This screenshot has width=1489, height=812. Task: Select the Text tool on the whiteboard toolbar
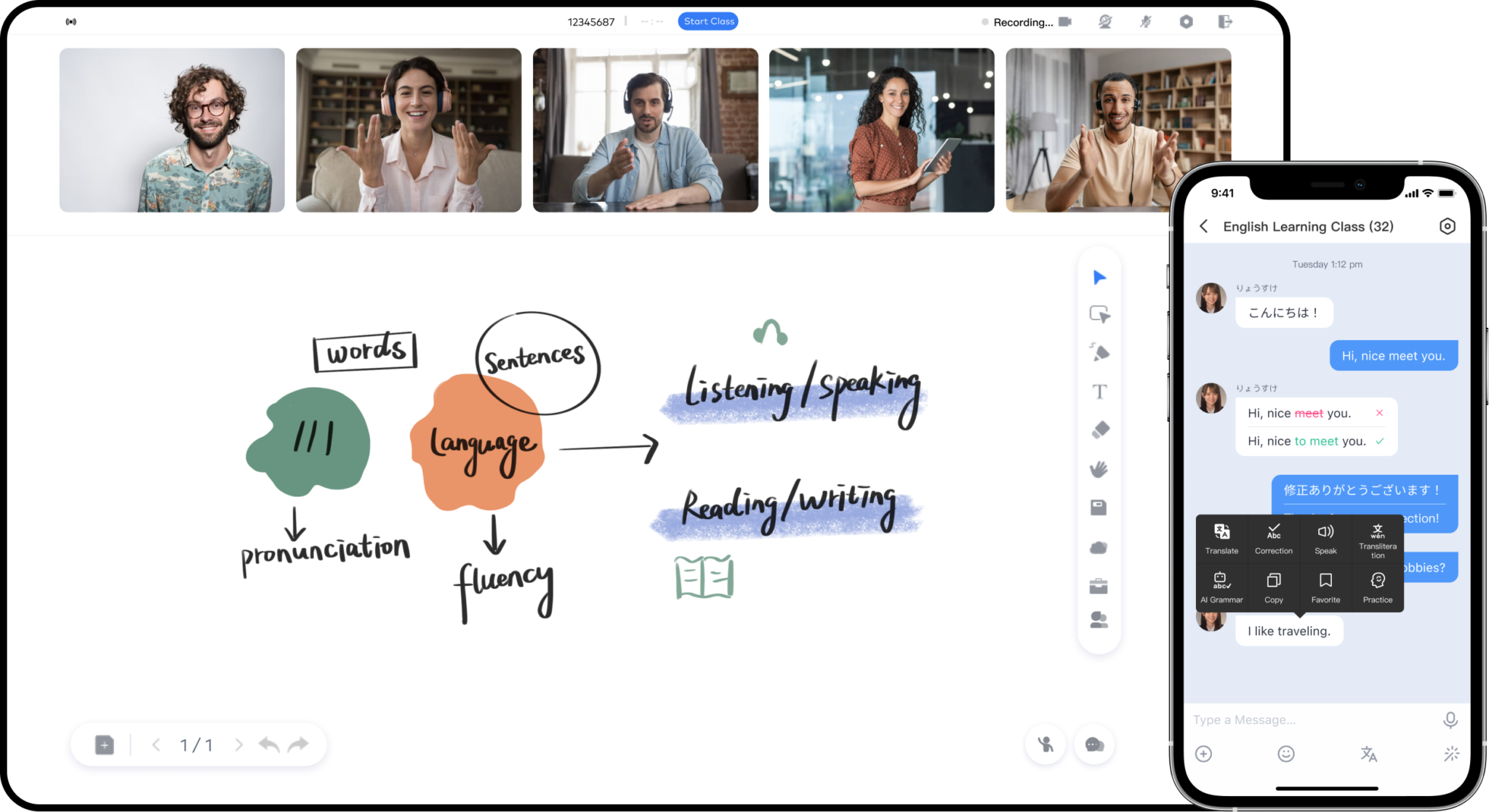click(x=1099, y=391)
